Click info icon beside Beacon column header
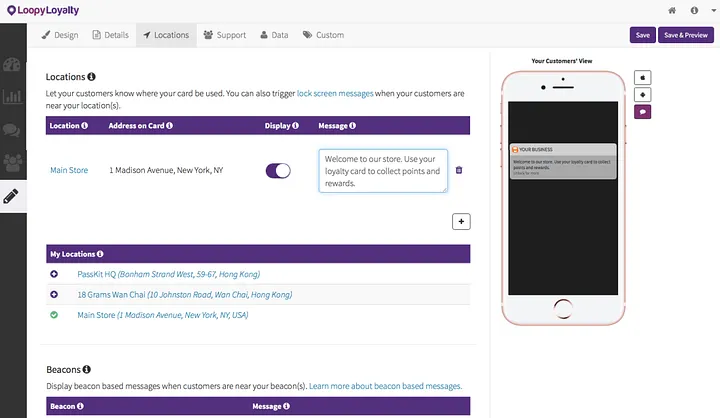Screen dimensions: 720x418 pos(80,406)
